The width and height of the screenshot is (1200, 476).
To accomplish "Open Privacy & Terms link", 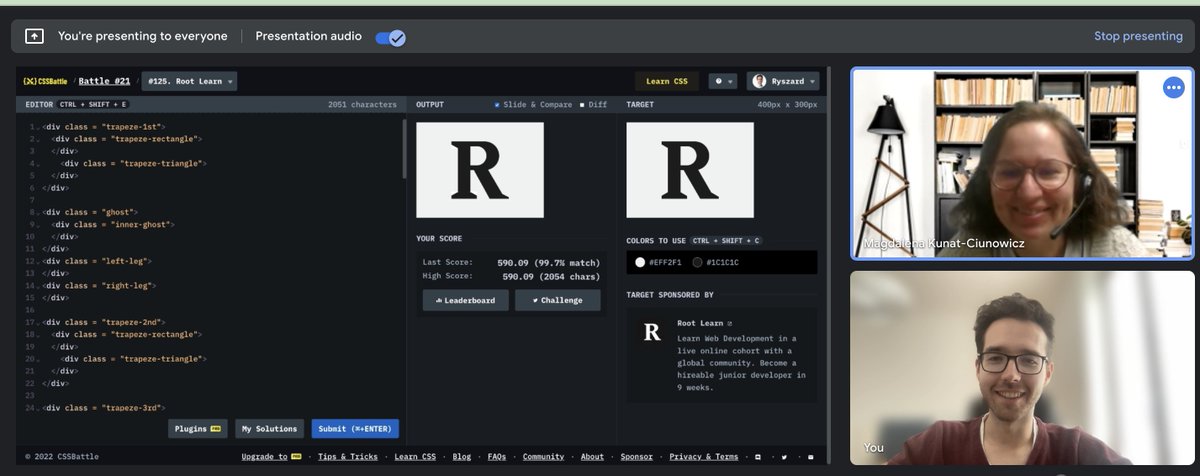I will click(704, 457).
